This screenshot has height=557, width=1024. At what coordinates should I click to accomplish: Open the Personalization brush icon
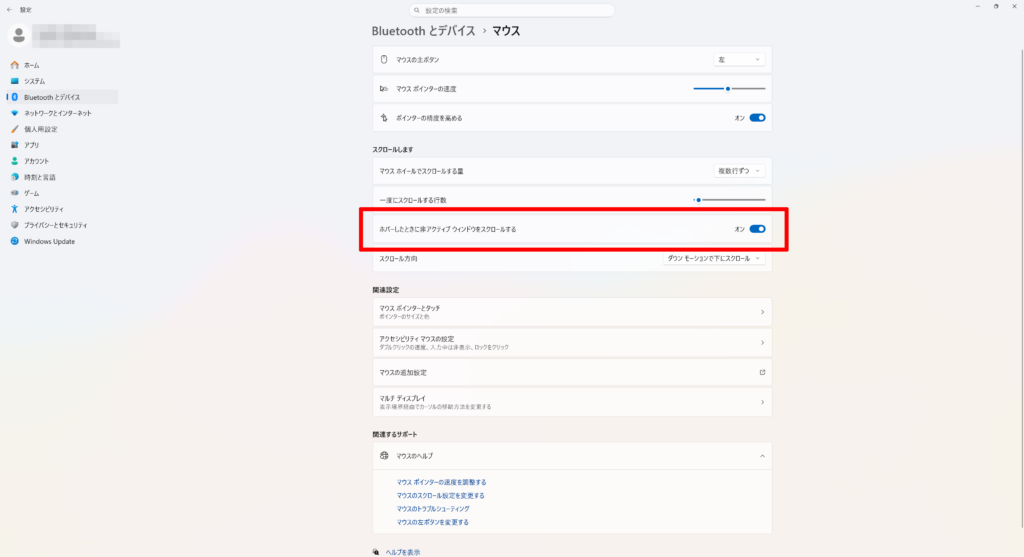(14, 129)
